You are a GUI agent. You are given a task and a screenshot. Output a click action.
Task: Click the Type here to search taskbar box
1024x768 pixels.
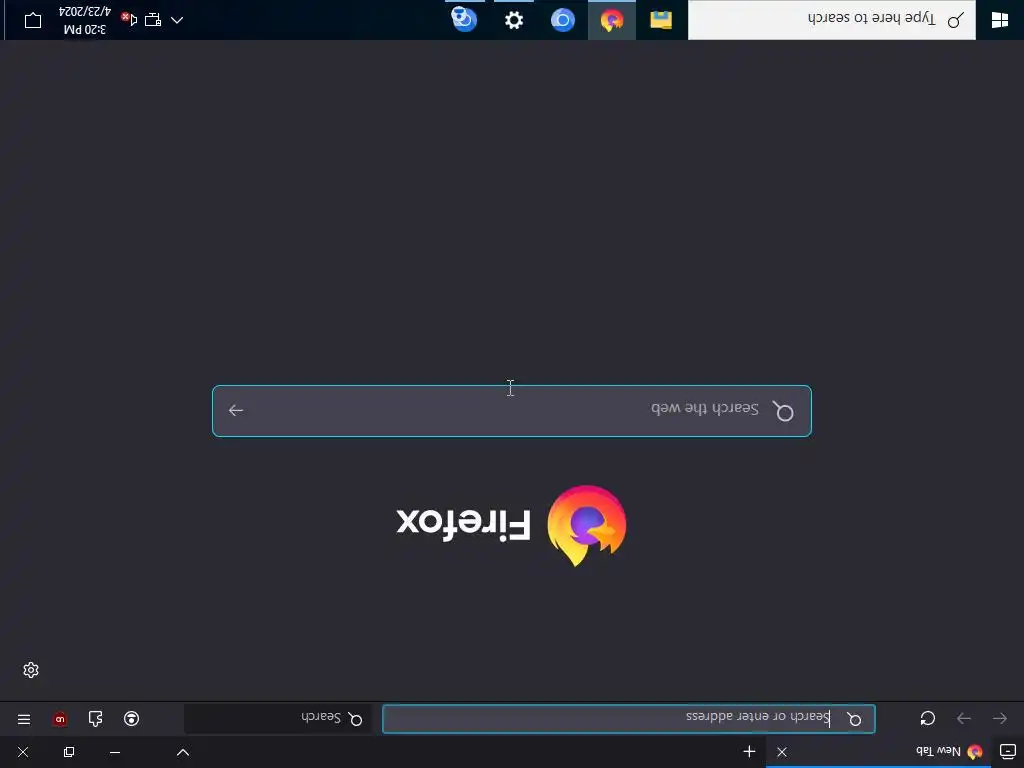point(832,20)
